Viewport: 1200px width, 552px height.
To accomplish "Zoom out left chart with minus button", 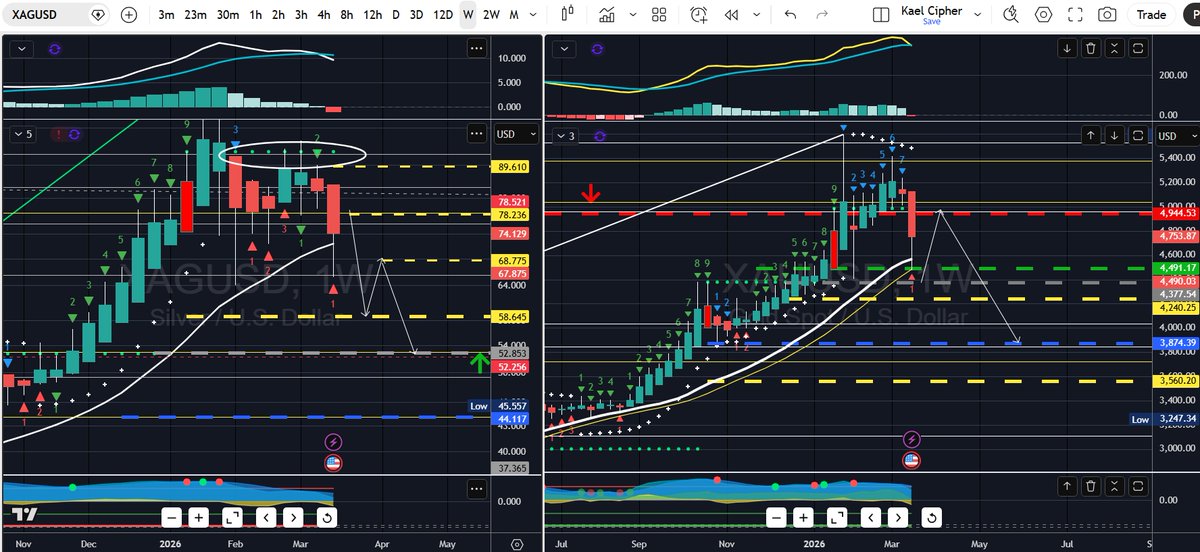I will coord(170,517).
